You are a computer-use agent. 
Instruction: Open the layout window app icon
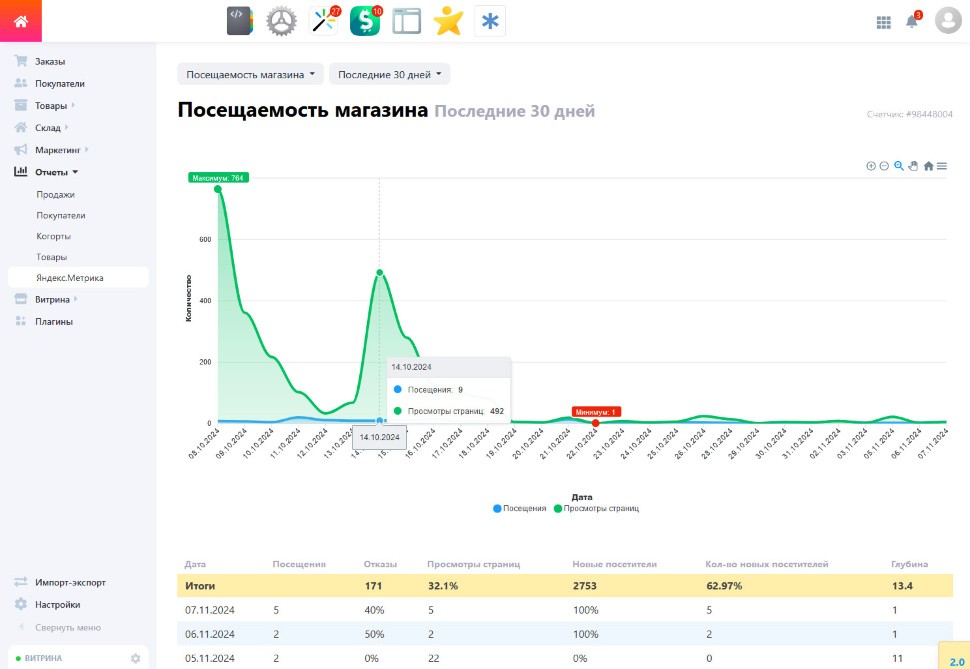click(406, 21)
